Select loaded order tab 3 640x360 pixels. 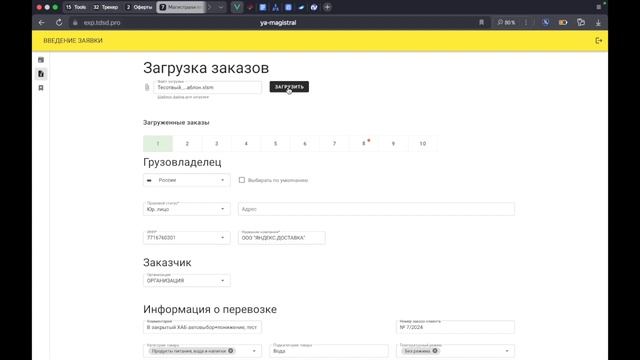tap(217, 144)
